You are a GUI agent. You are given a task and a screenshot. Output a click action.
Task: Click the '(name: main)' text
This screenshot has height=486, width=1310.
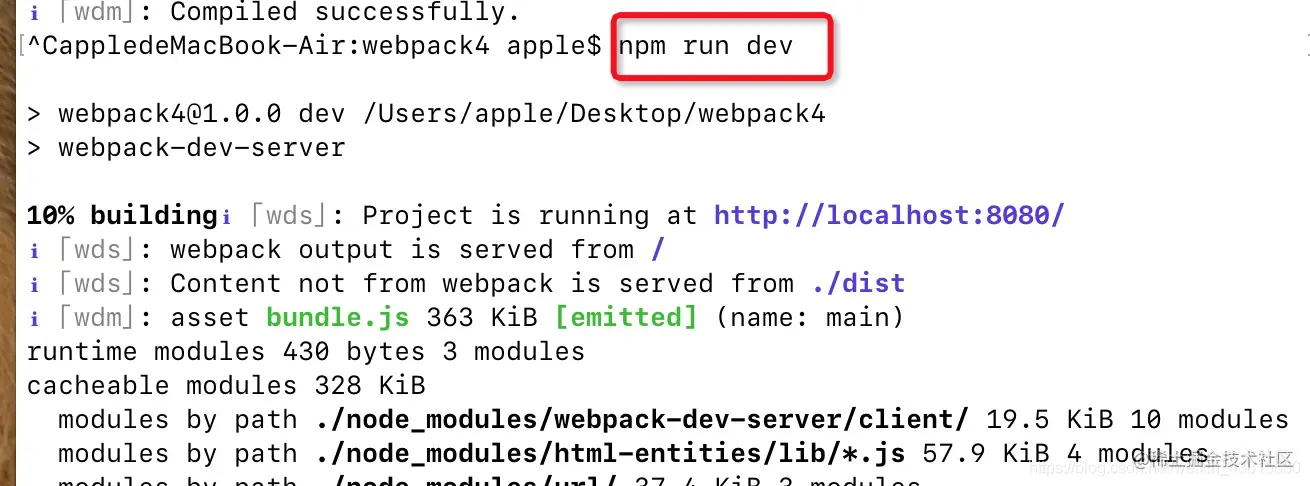(809, 317)
